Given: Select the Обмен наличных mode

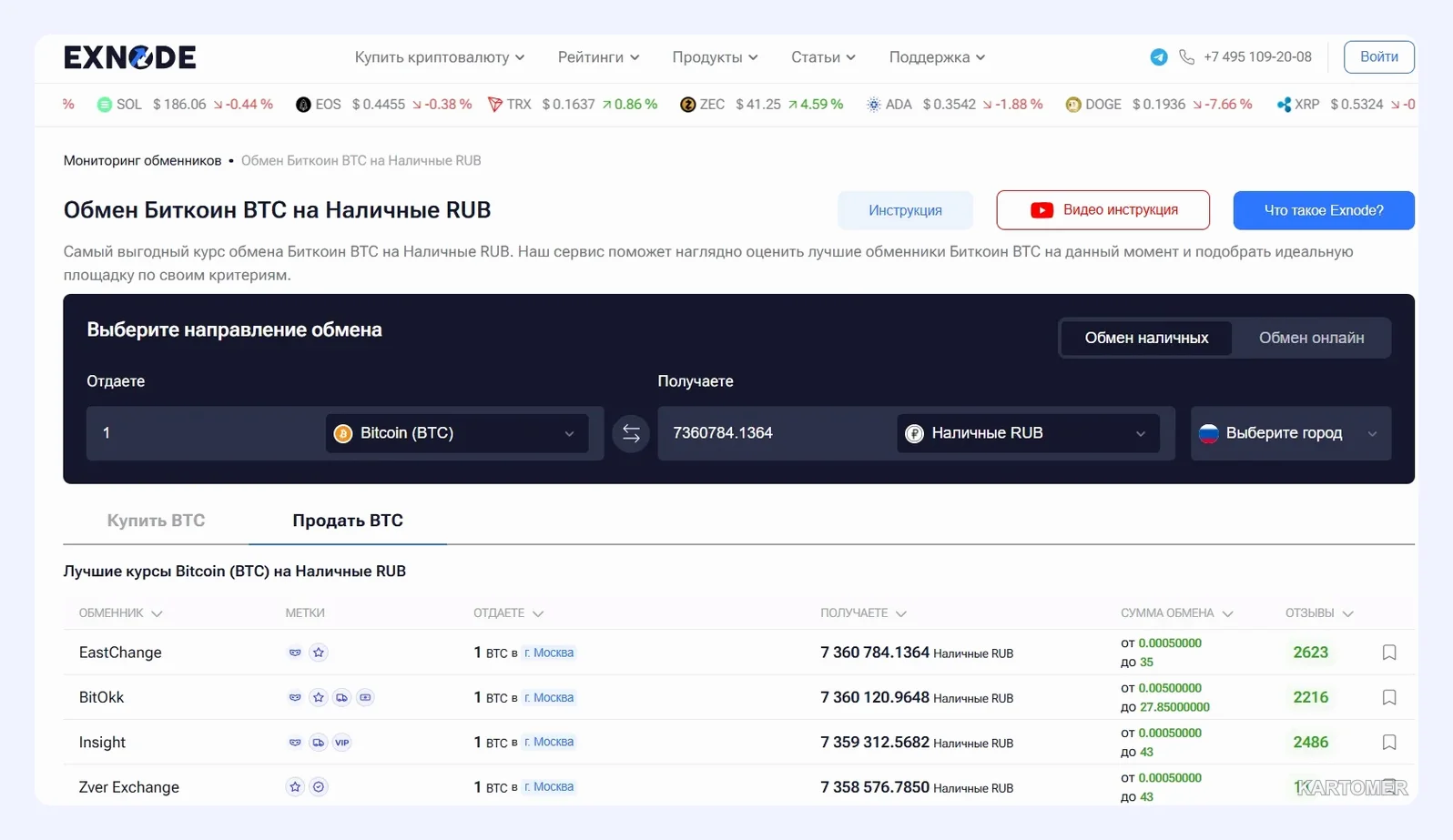Looking at the screenshot, I should tap(1146, 338).
